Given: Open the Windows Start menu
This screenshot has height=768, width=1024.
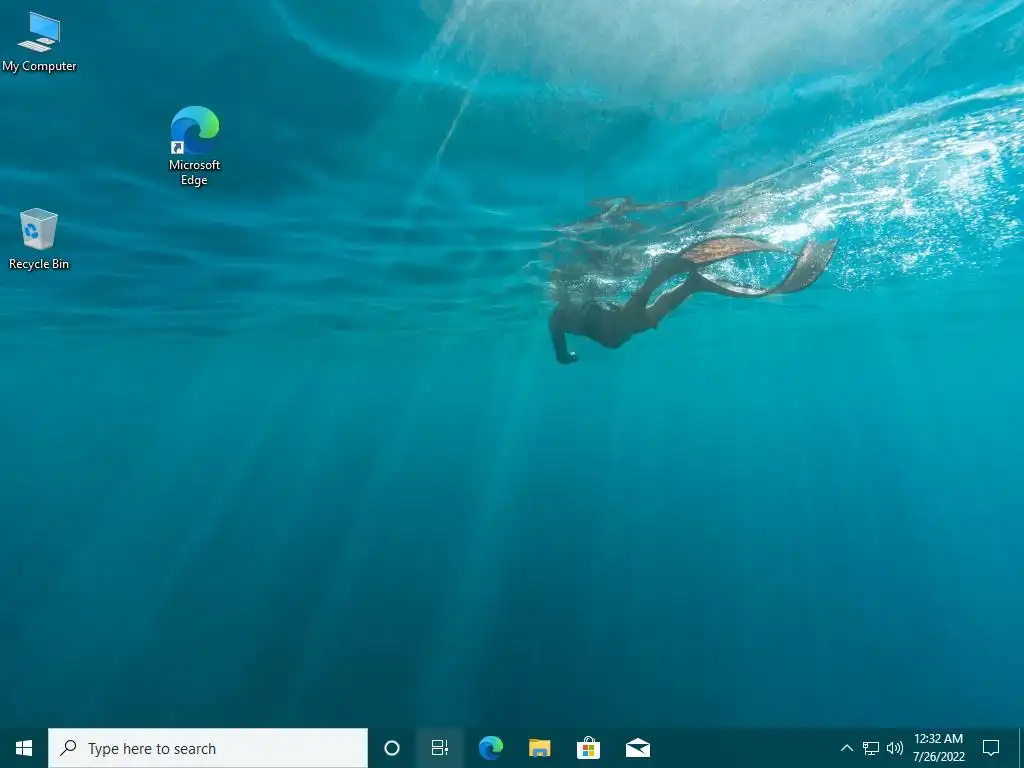Looking at the screenshot, I should 24,748.
